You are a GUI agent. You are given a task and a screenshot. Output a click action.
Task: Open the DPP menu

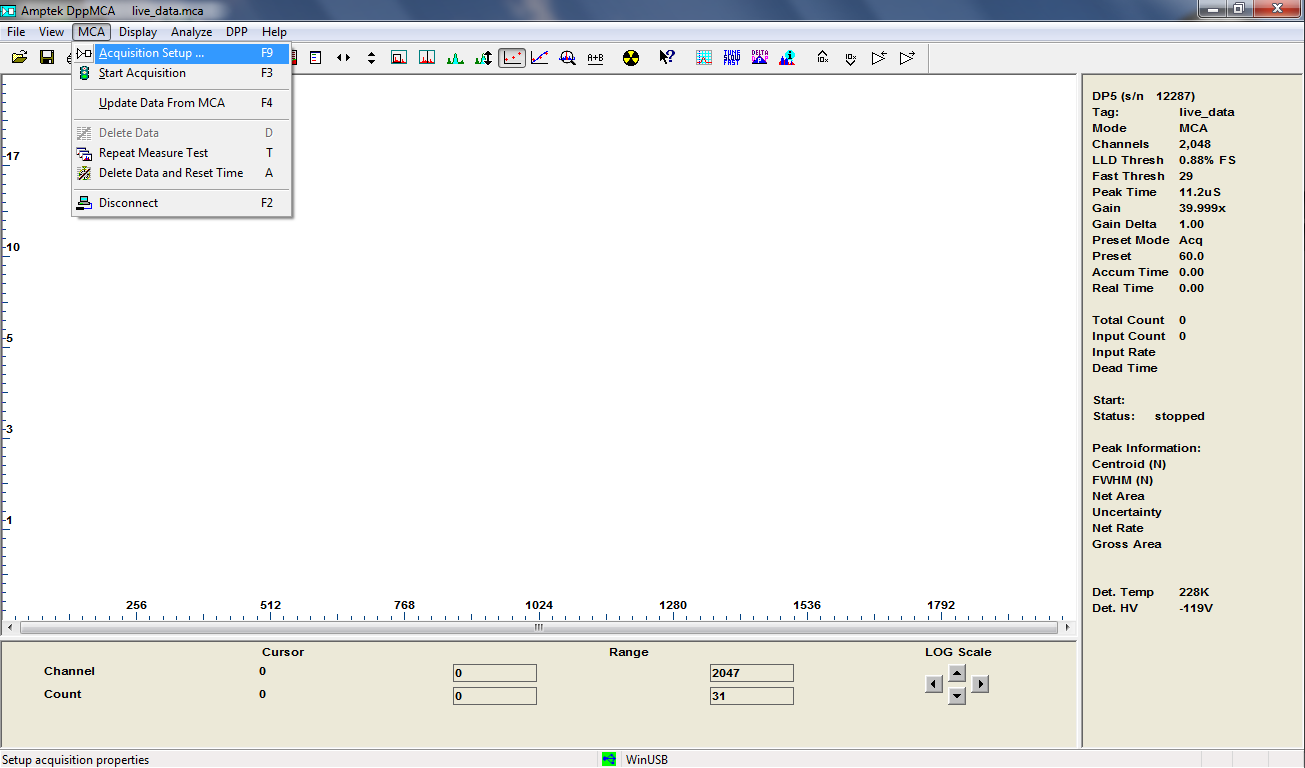pyautogui.click(x=237, y=32)
